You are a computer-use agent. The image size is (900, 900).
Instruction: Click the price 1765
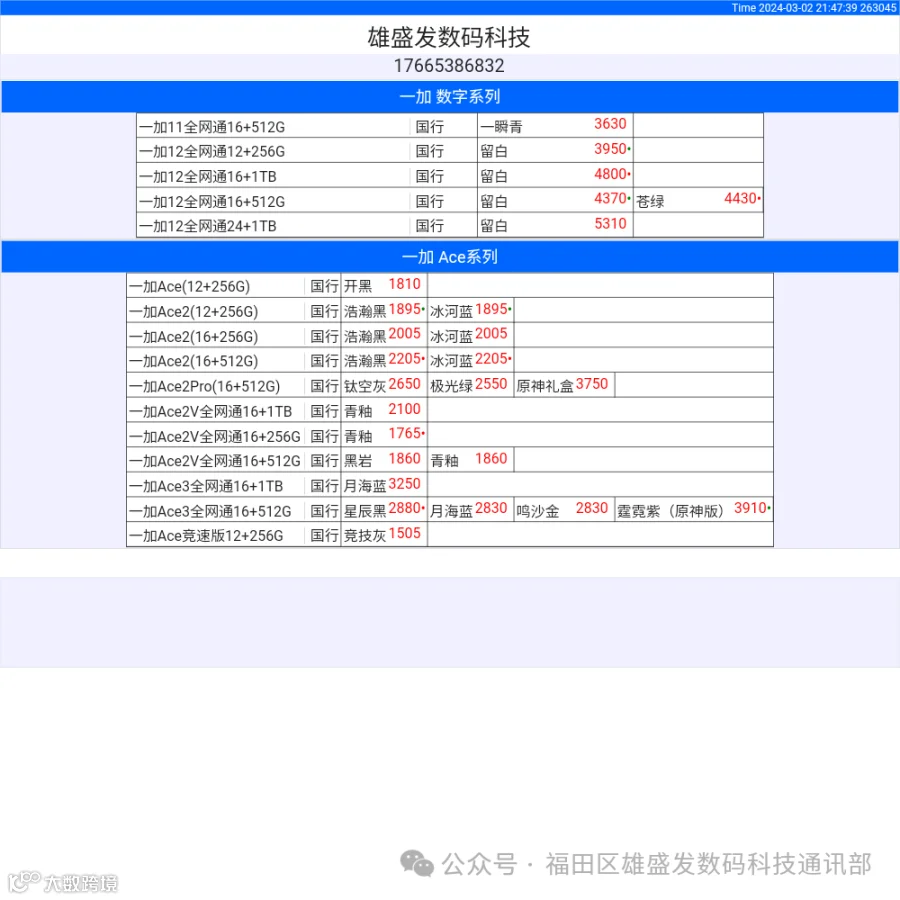point(405,433)
